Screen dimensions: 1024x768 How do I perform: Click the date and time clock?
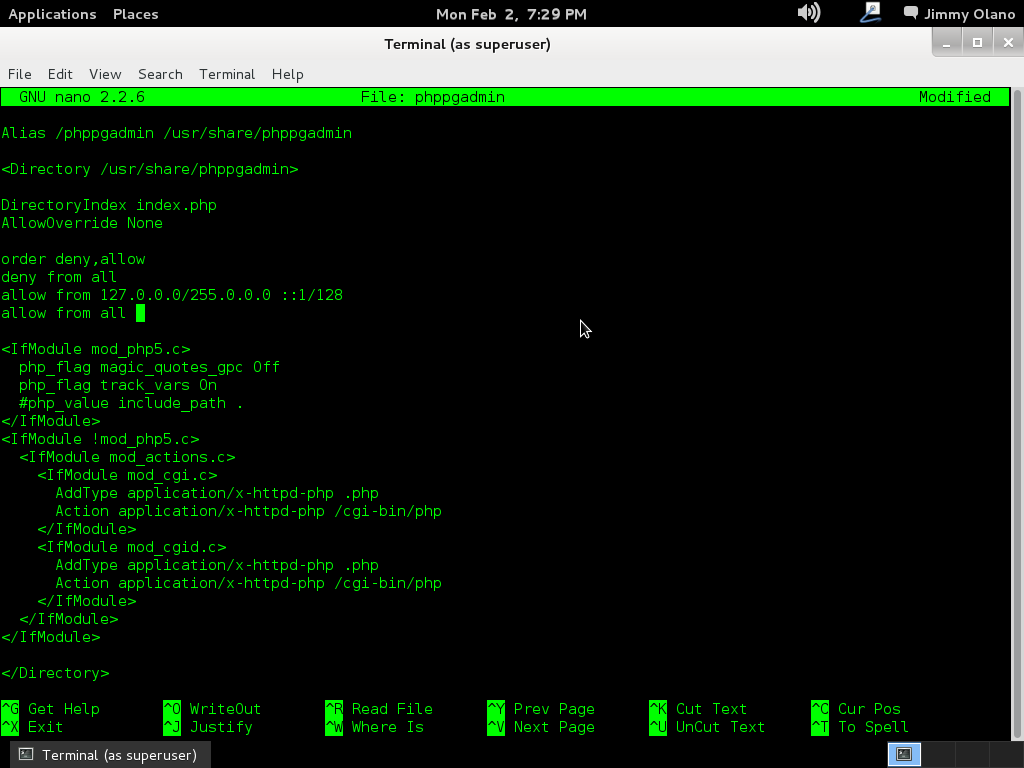pos(511,14)
